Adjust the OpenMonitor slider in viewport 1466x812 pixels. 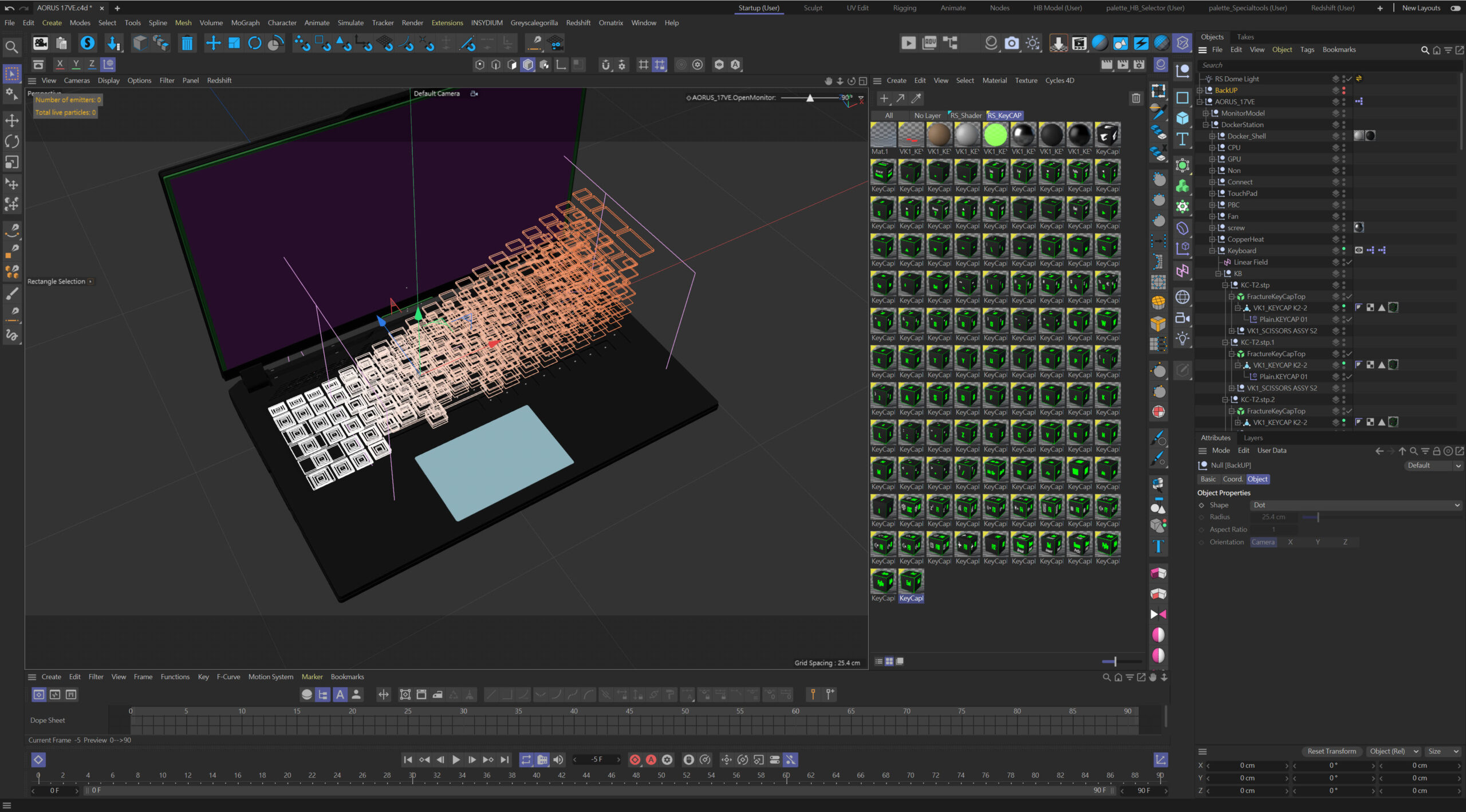[x=810, y=98]
